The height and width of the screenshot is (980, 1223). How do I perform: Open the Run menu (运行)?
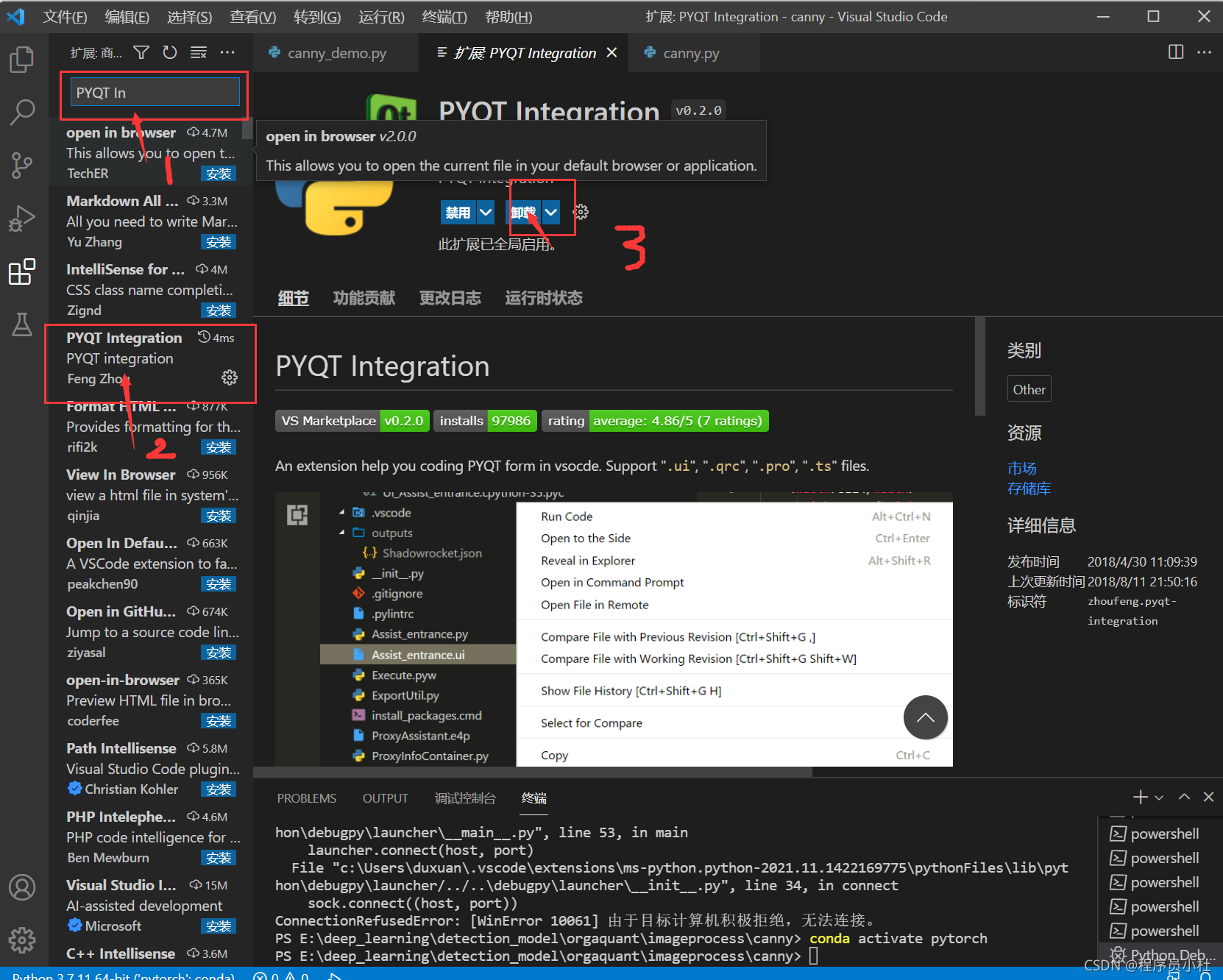coord(381,17)
